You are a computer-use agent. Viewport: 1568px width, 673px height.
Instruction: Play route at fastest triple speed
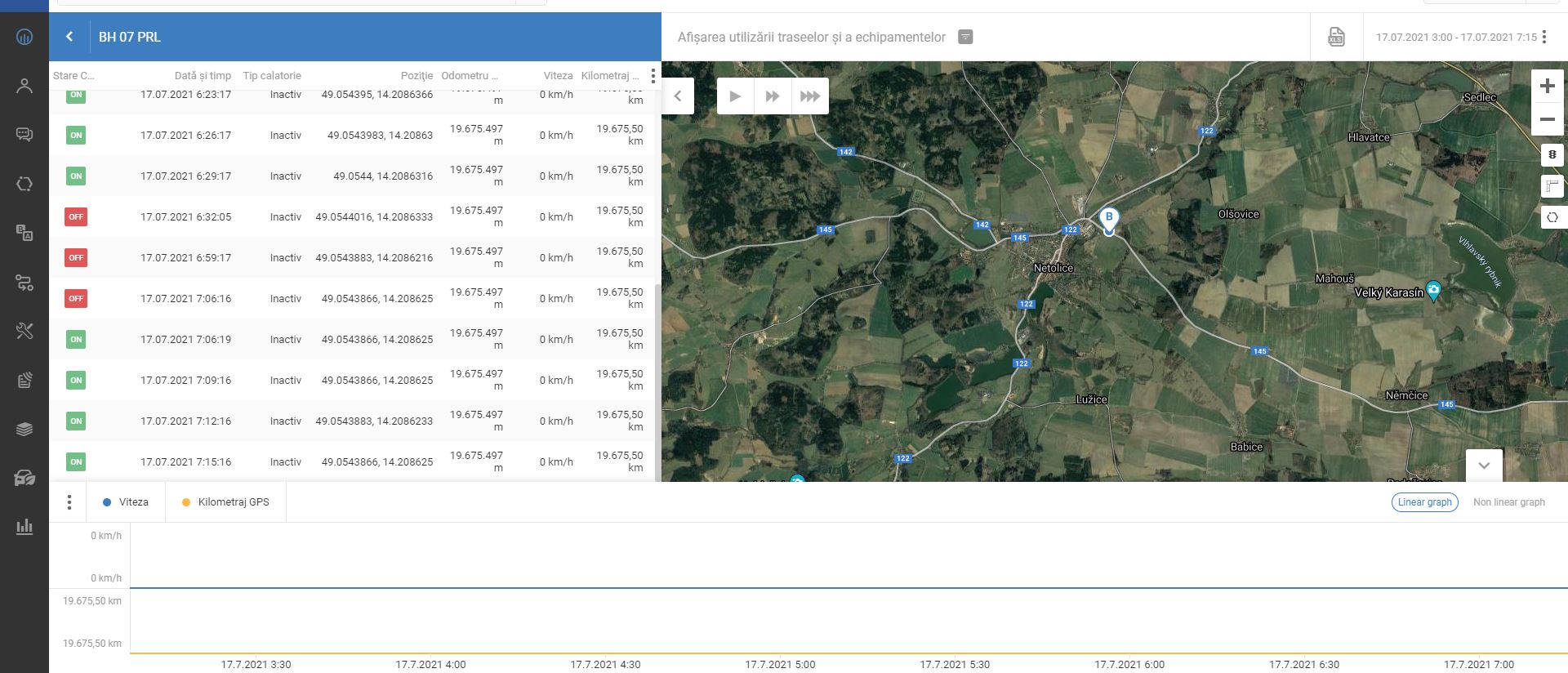(809, 96)
